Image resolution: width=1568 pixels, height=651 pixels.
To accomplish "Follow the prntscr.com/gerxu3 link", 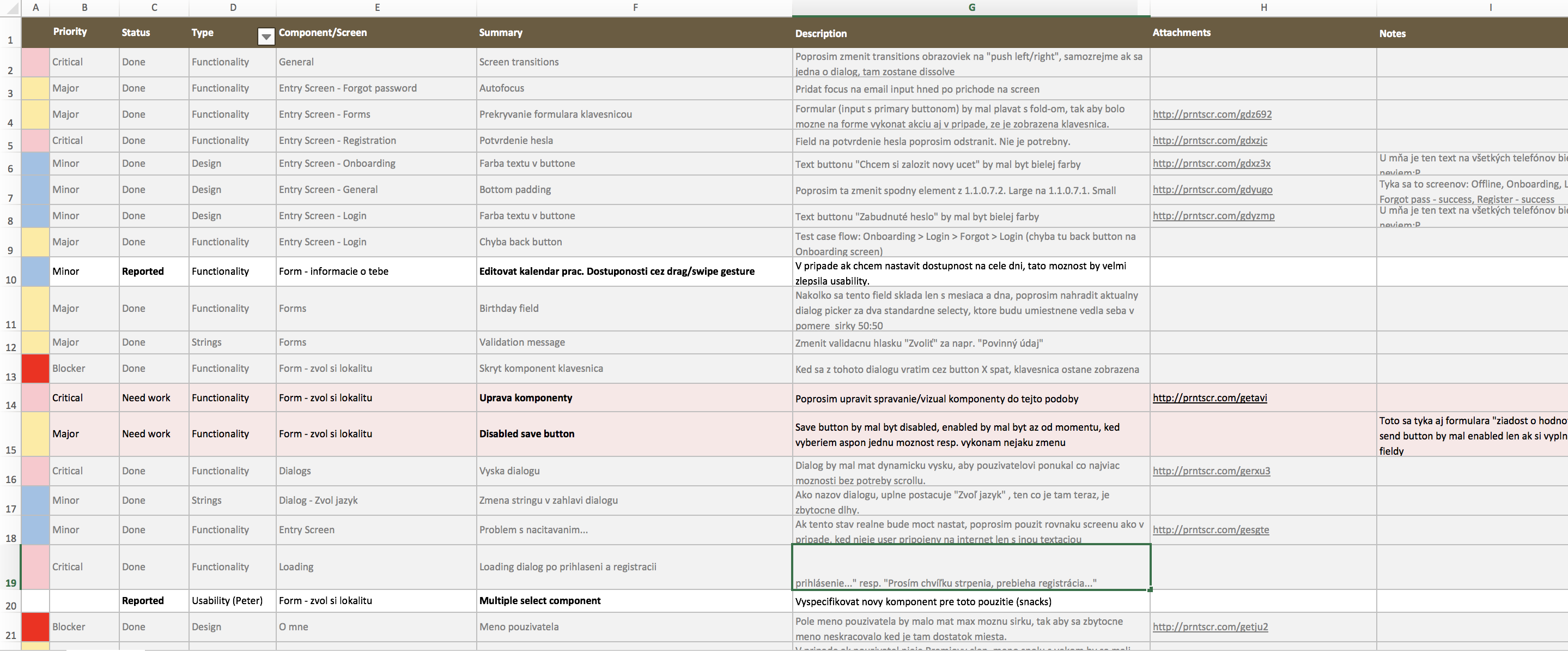I will coord(1211,472).
